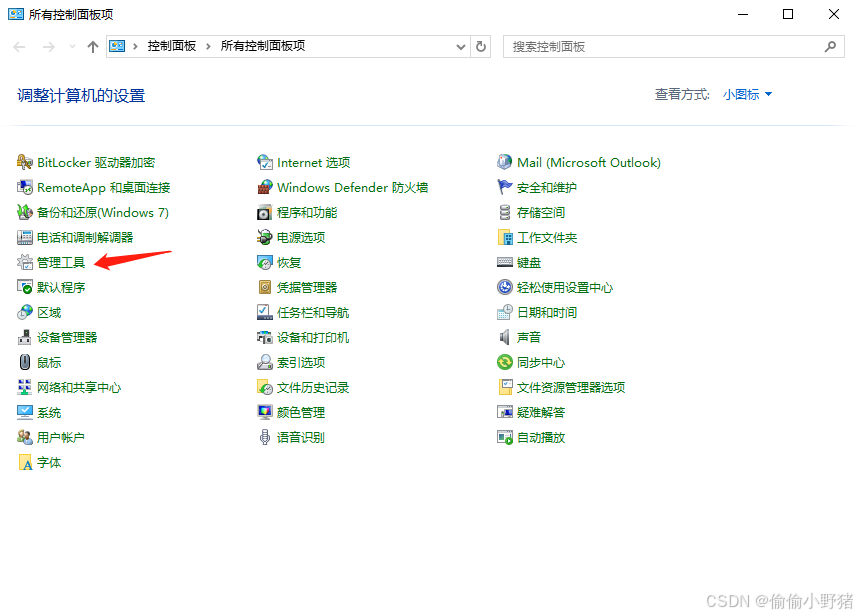This screenshot has height=616, width=857.
Task: Click the RemoteApp 和桌面连接 icon
Action: [25, 187]
